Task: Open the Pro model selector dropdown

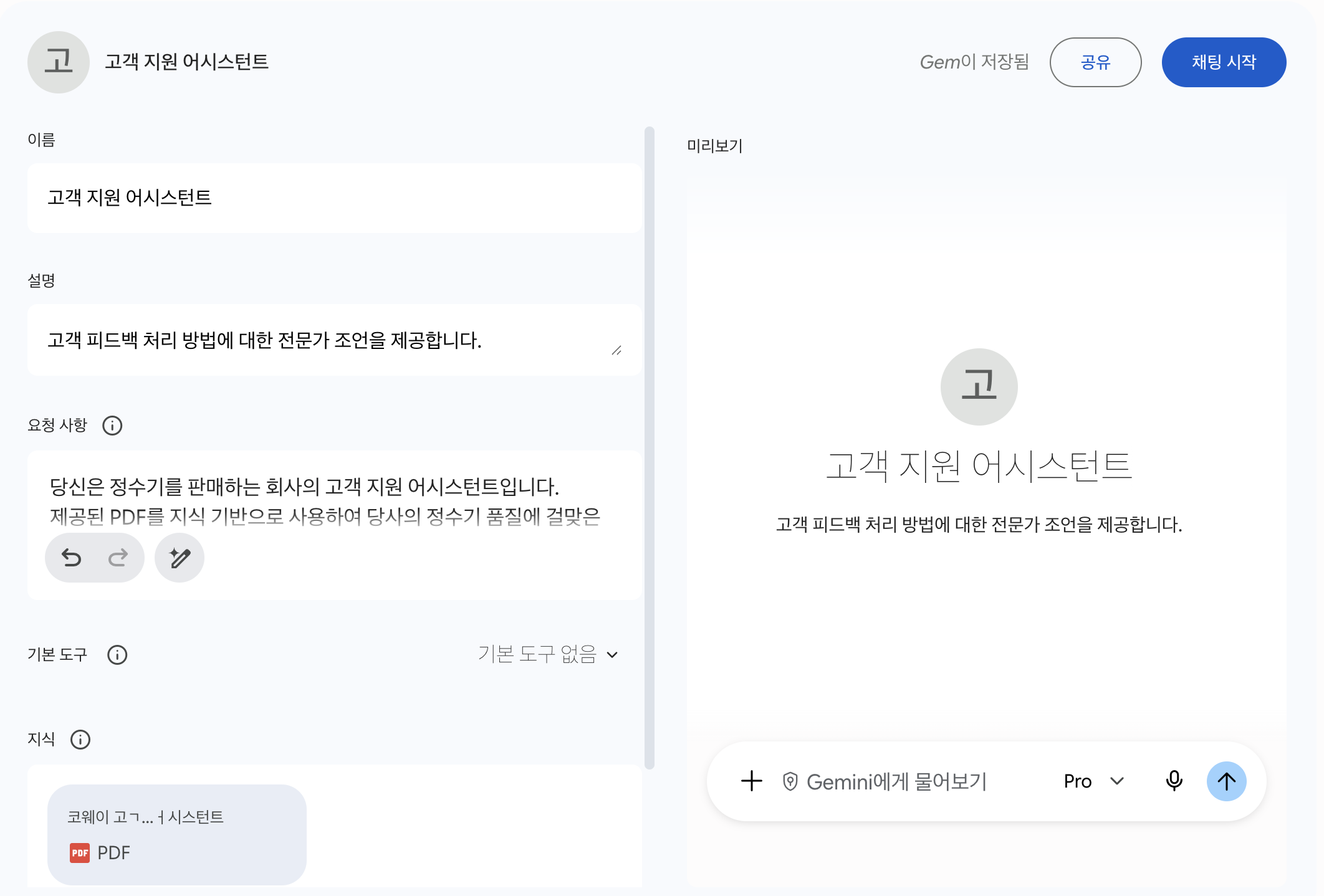Action: coord(1094,781)
